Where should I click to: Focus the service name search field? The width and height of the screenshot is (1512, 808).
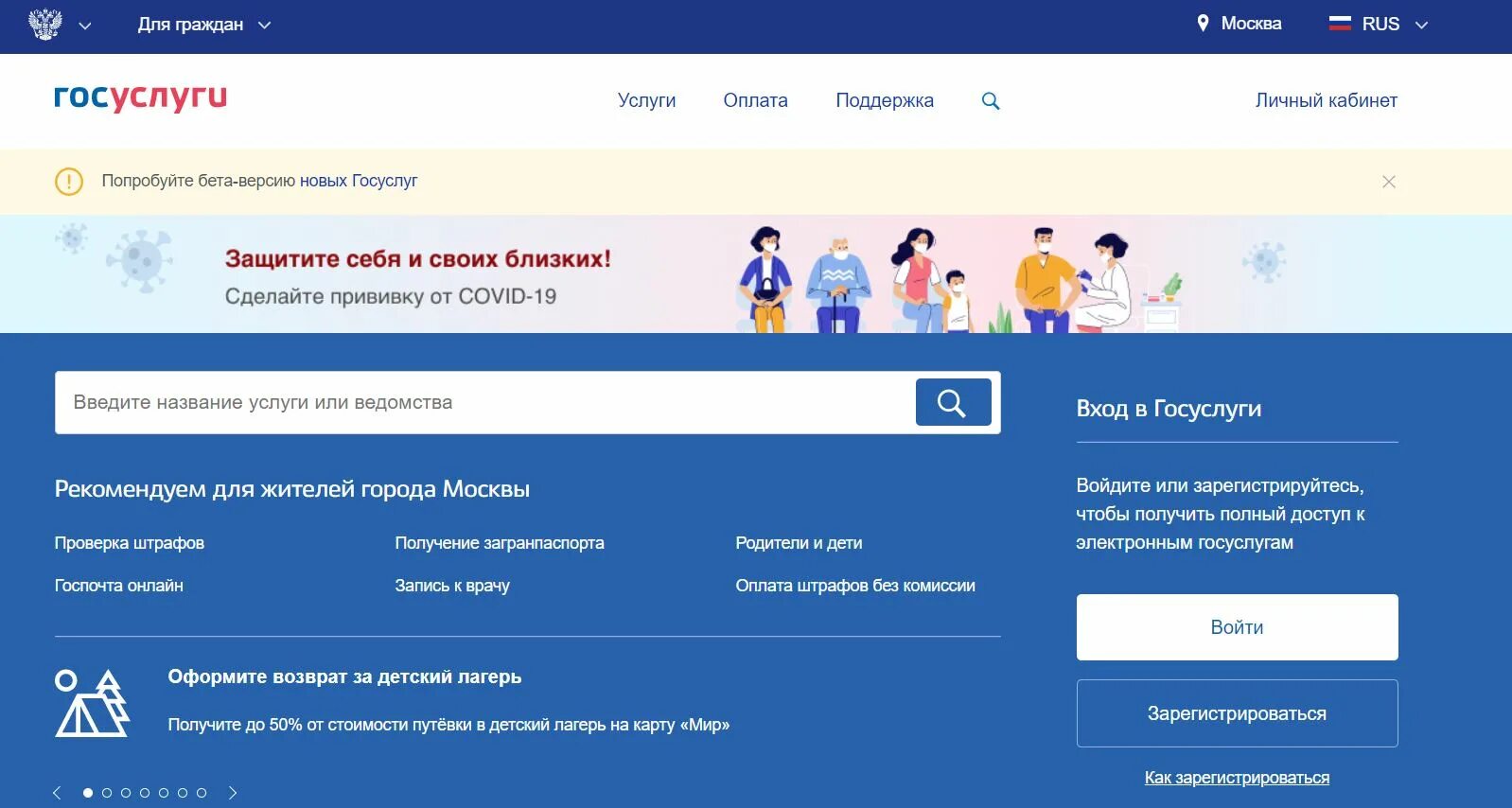point(484,402)
